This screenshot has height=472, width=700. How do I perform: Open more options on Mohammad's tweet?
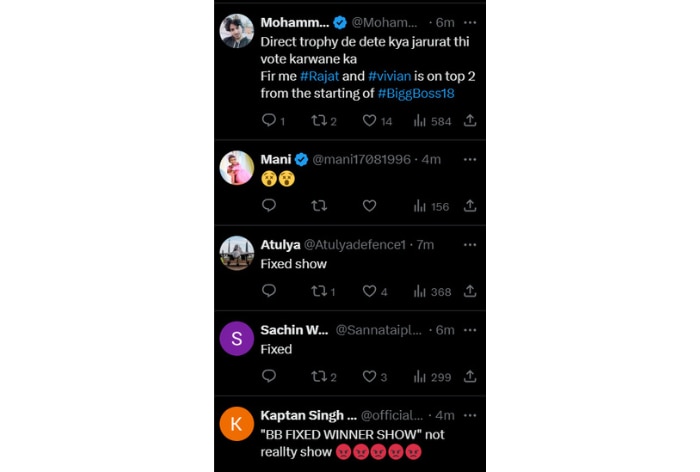point(470,22)
